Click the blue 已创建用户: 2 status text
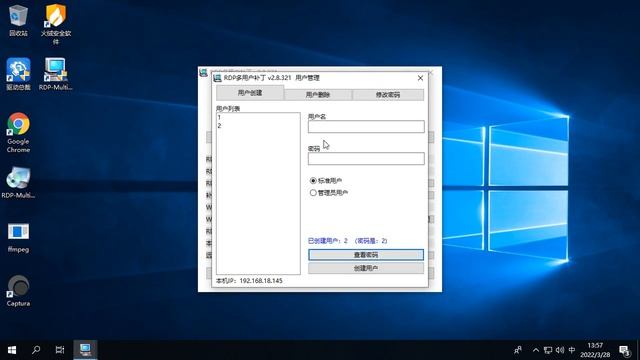640x360 pixels. coord(347,241)
